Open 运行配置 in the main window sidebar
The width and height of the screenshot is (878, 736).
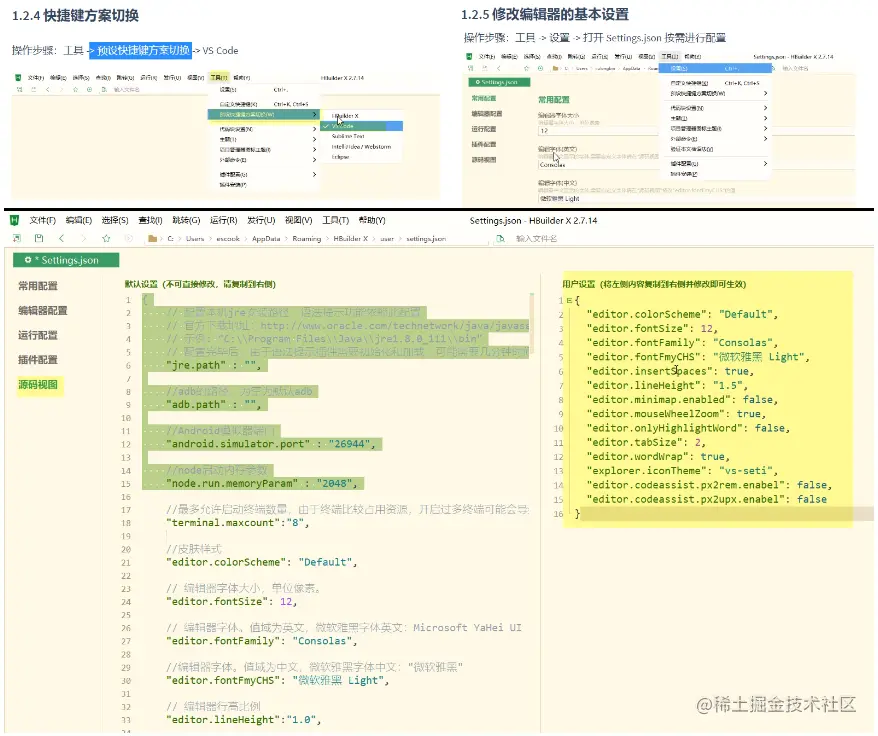[x=38, y=335]
